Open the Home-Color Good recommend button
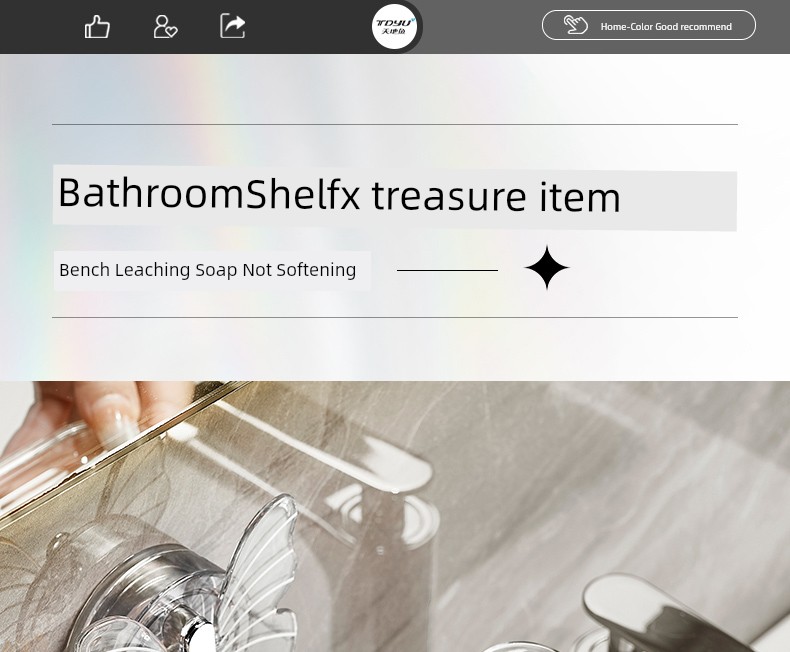This screenshot has width=790, height=652. pos(648,25)
